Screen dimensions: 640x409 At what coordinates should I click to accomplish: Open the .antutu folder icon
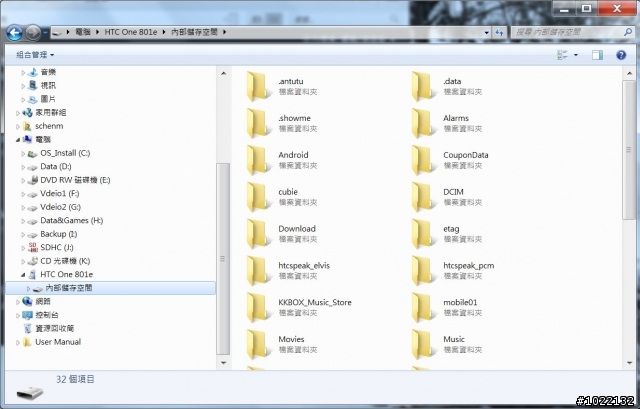[258, 86]
